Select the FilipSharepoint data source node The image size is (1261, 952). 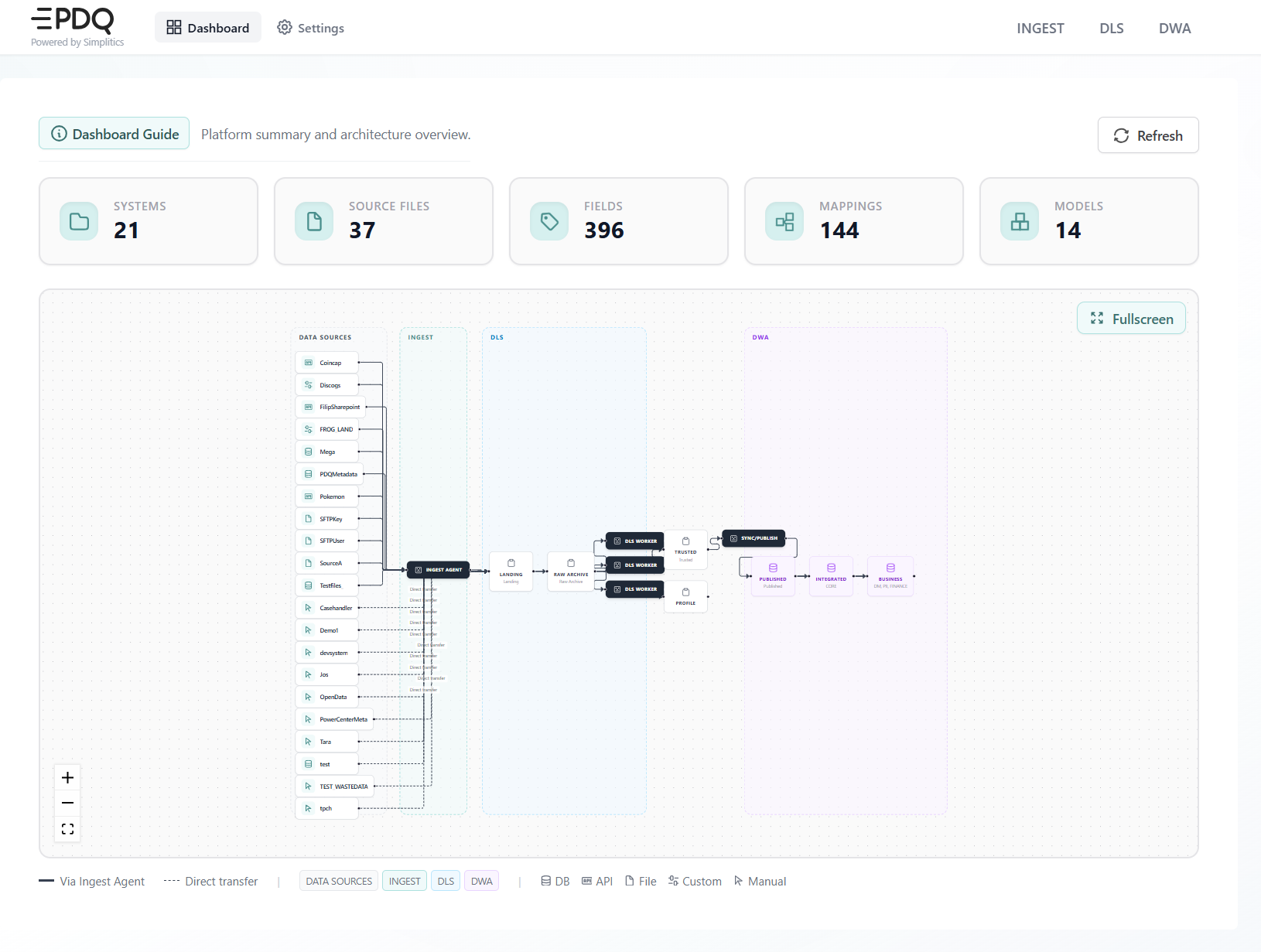coord(330,407)
